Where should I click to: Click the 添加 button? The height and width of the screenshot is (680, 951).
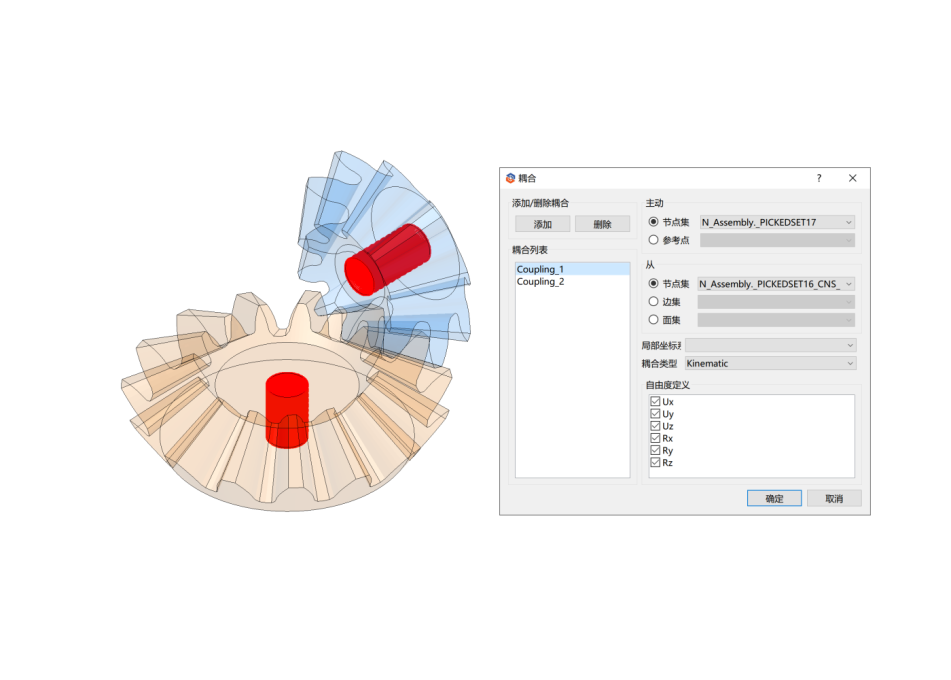point(542,224)
